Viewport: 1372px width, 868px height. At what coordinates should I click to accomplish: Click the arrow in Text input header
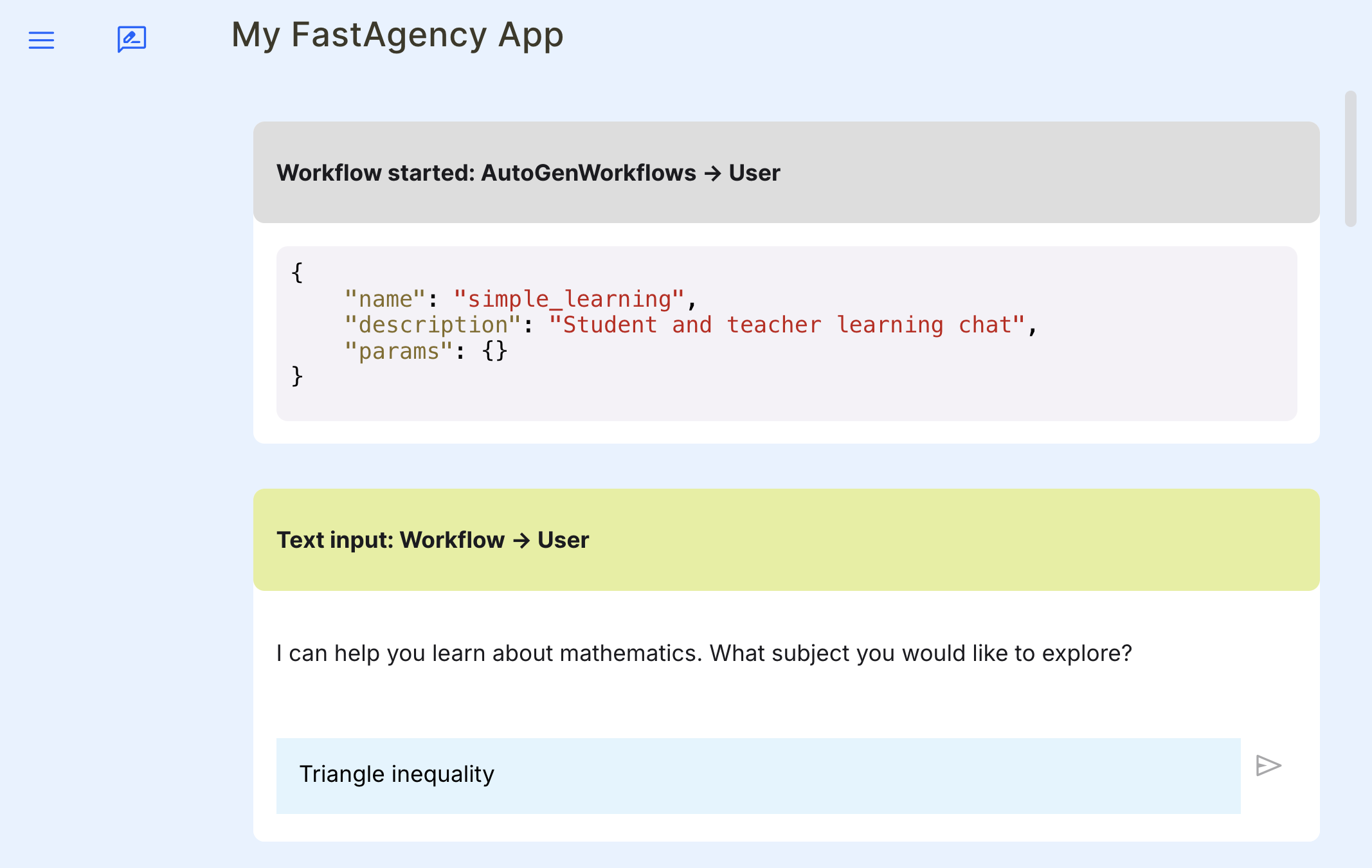(521, 540)
